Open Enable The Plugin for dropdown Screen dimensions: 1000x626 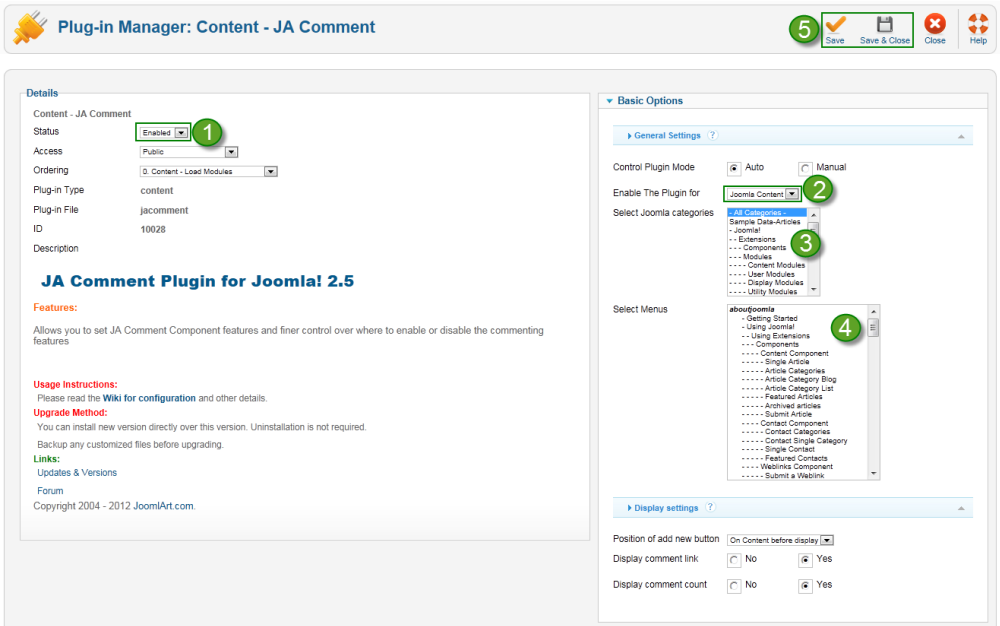763,194
